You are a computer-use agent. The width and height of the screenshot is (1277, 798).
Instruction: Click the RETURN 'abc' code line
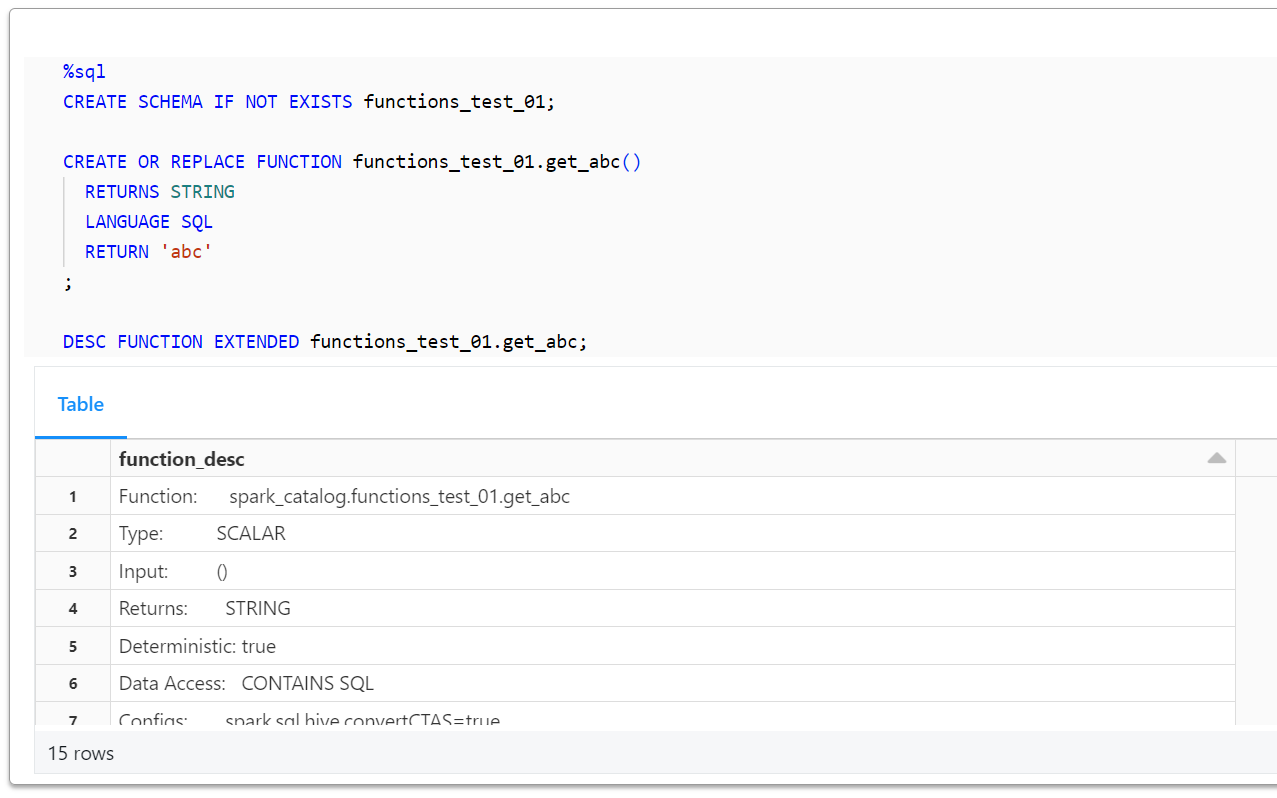(149, 252)
